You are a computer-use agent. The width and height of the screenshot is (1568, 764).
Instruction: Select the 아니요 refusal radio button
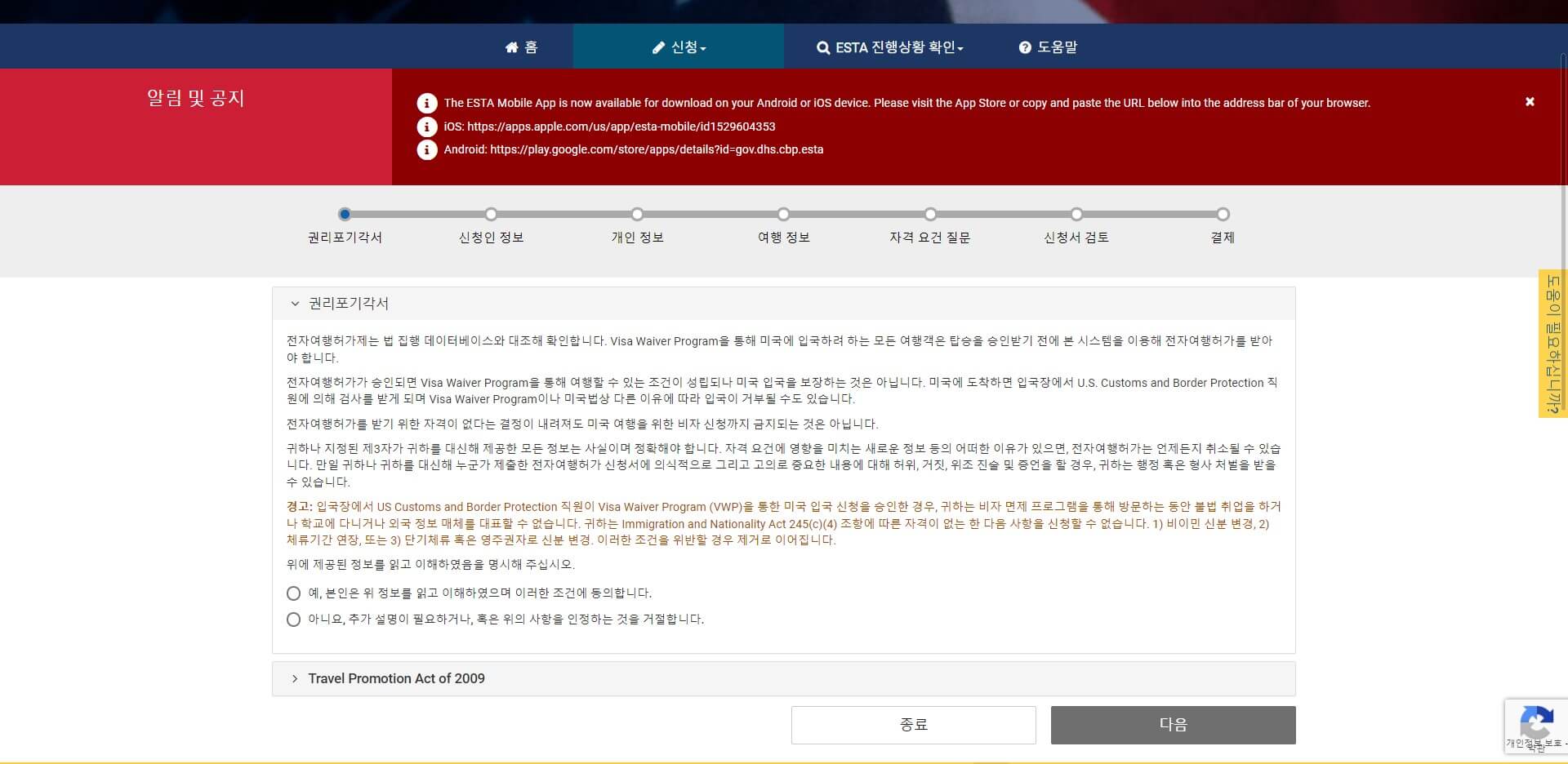click(x=293, y=620)
